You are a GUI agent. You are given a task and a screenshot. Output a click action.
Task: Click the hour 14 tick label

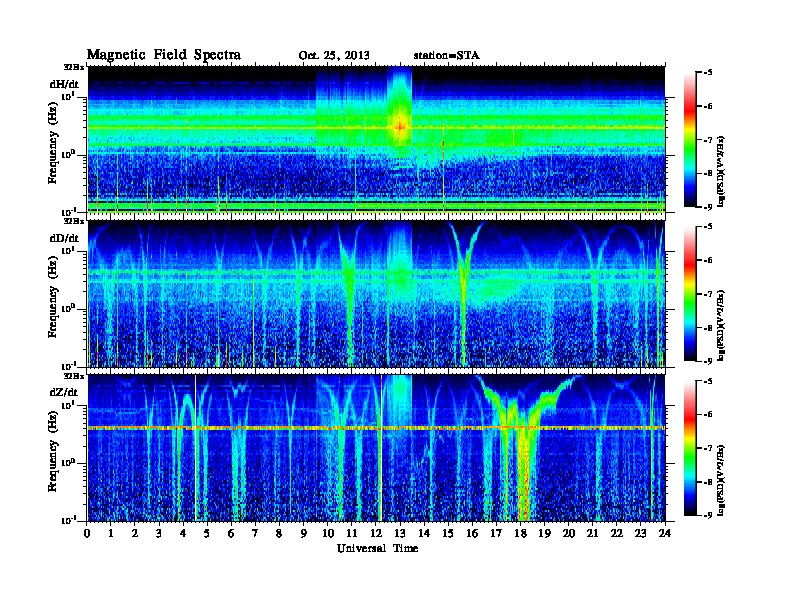tap(424, 533)
